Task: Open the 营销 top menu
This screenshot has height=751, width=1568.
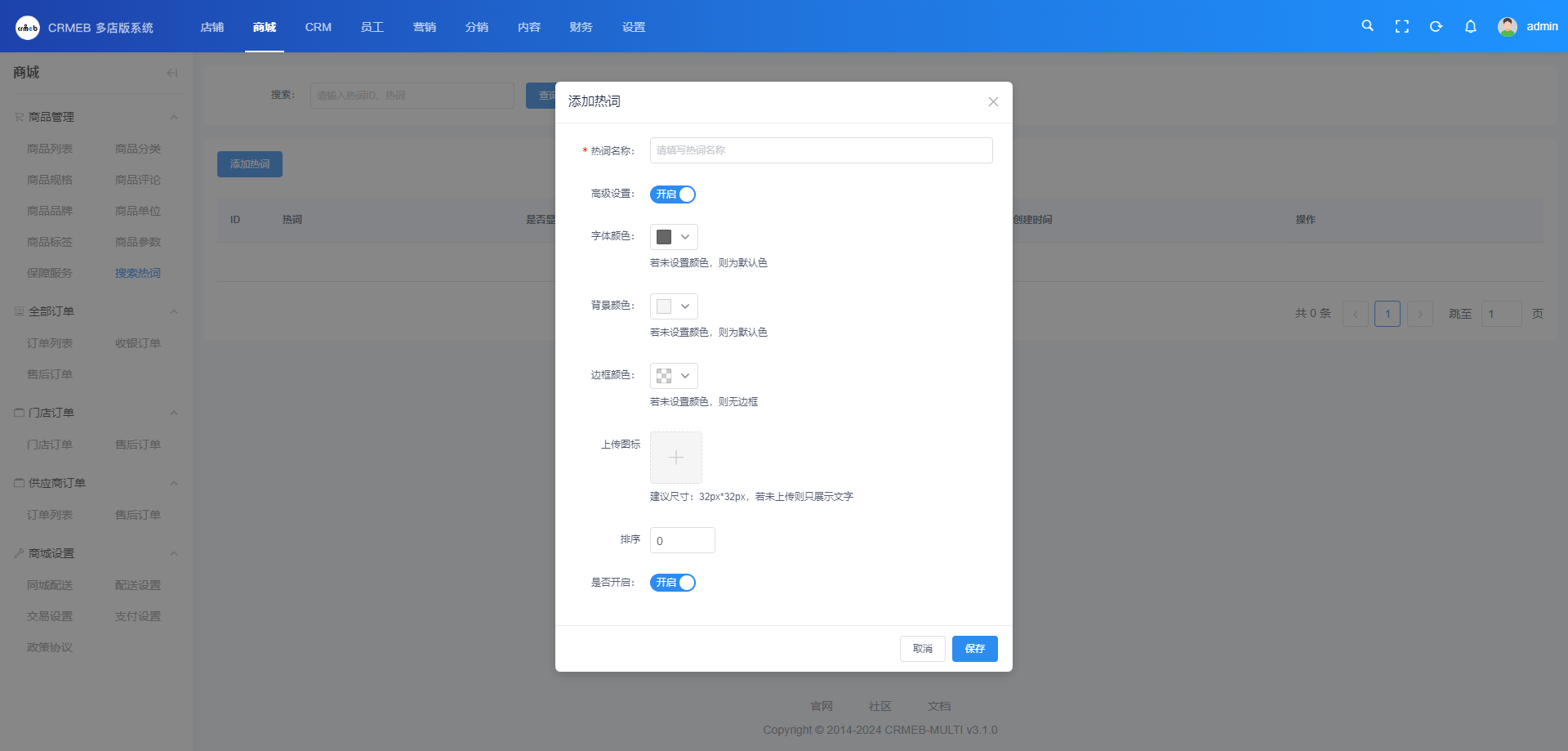Action: click(x=424, y=27)
